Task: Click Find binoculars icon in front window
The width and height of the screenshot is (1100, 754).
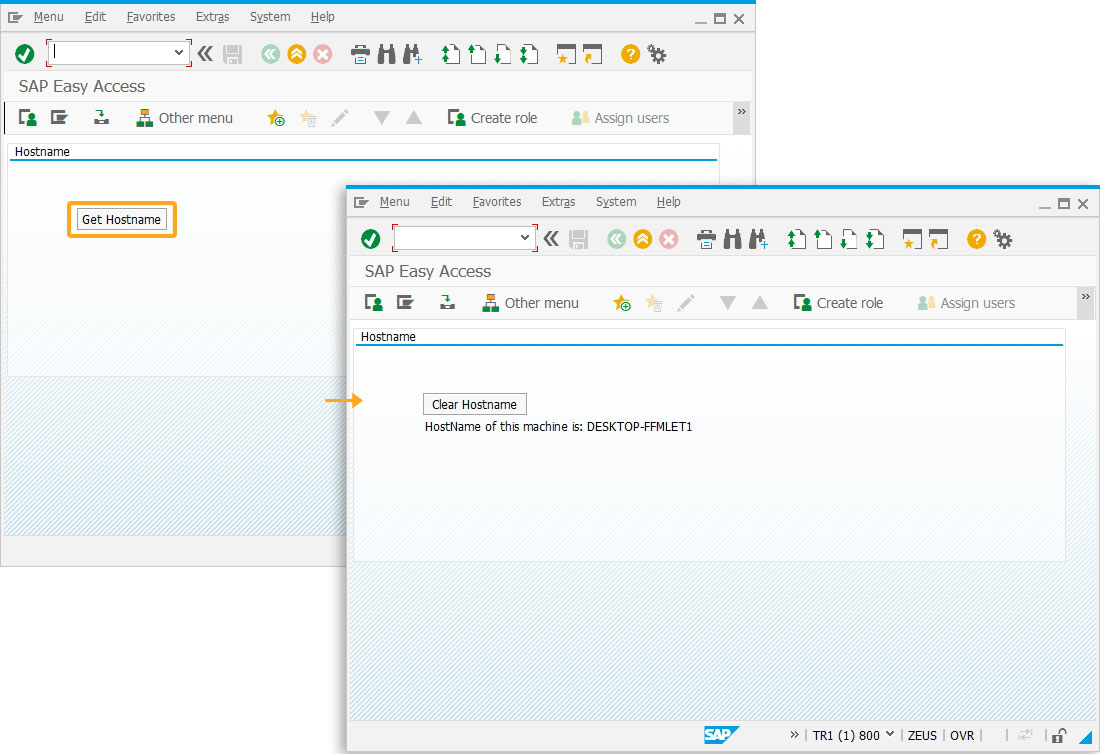Action: pos(732,239)
